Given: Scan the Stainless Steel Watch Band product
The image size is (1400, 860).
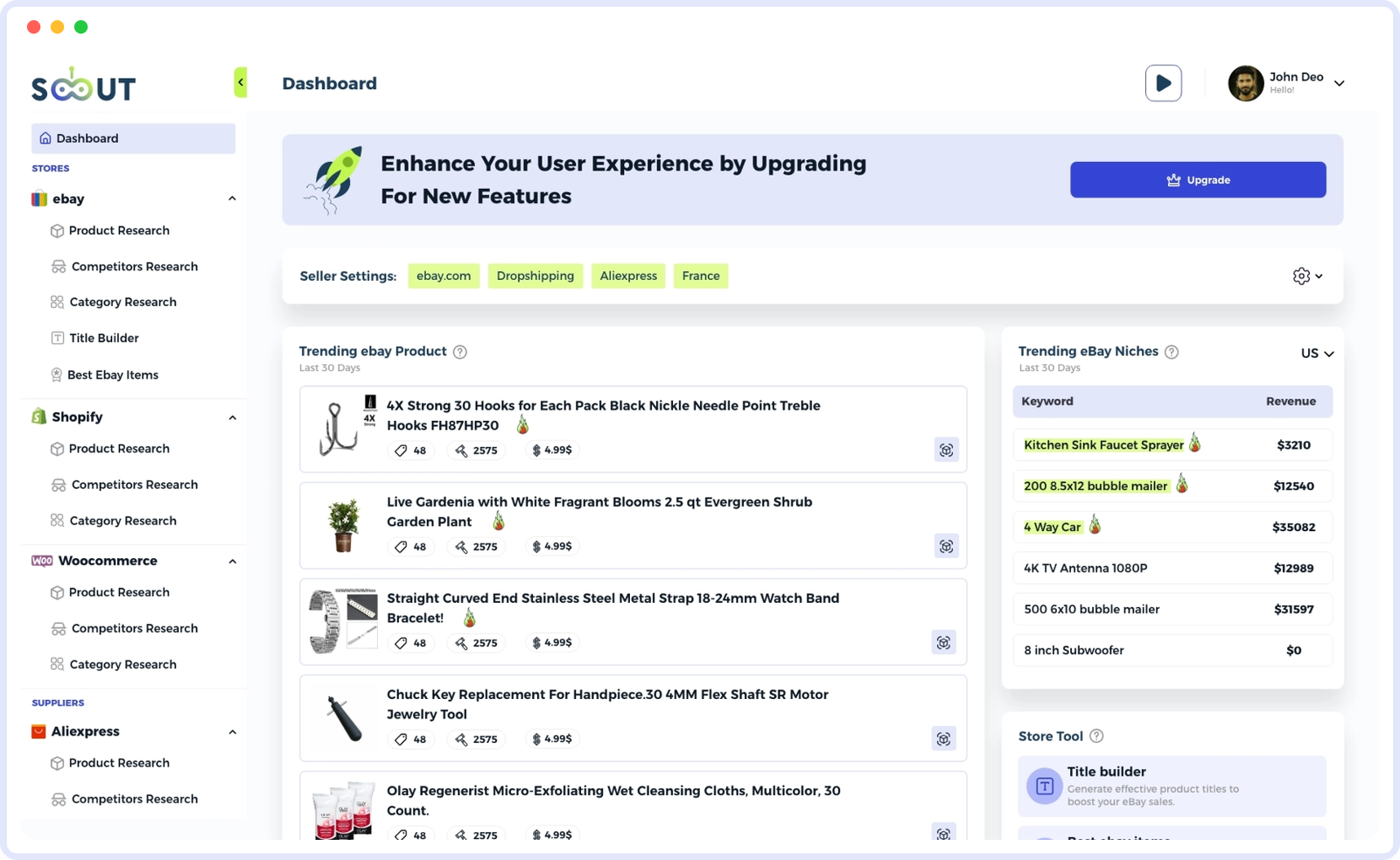Looking at the screenshot, I should click(943, 642).
